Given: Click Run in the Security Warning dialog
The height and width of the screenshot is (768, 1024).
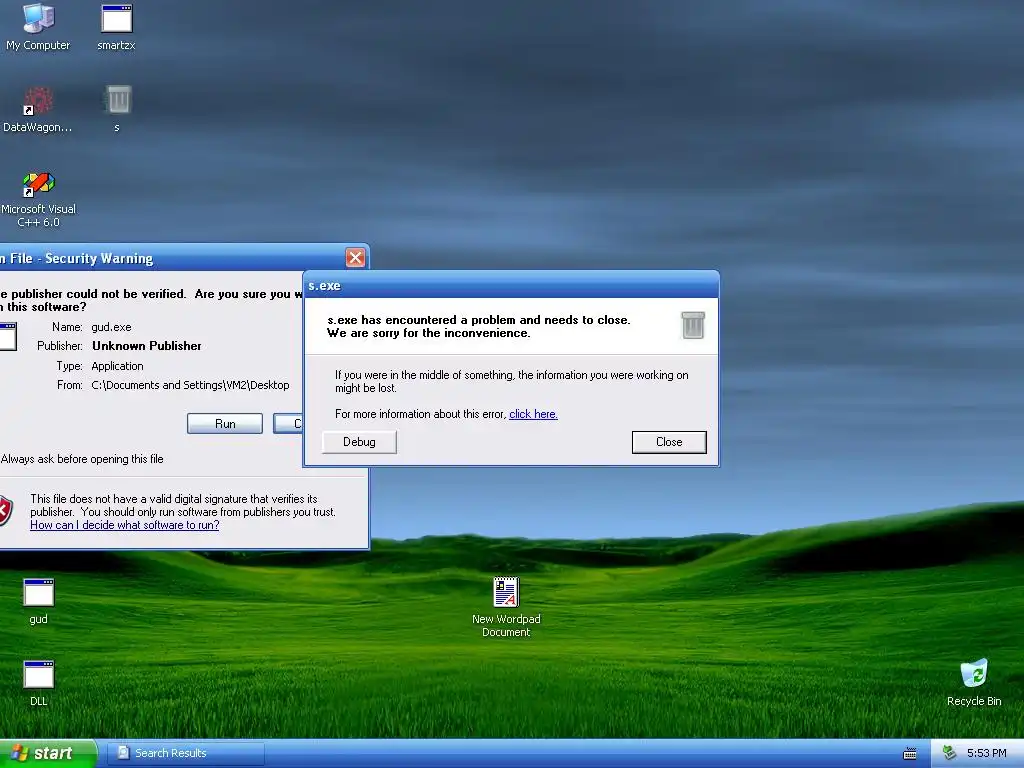Looking at the screenshot, I should tap(225, 423).
